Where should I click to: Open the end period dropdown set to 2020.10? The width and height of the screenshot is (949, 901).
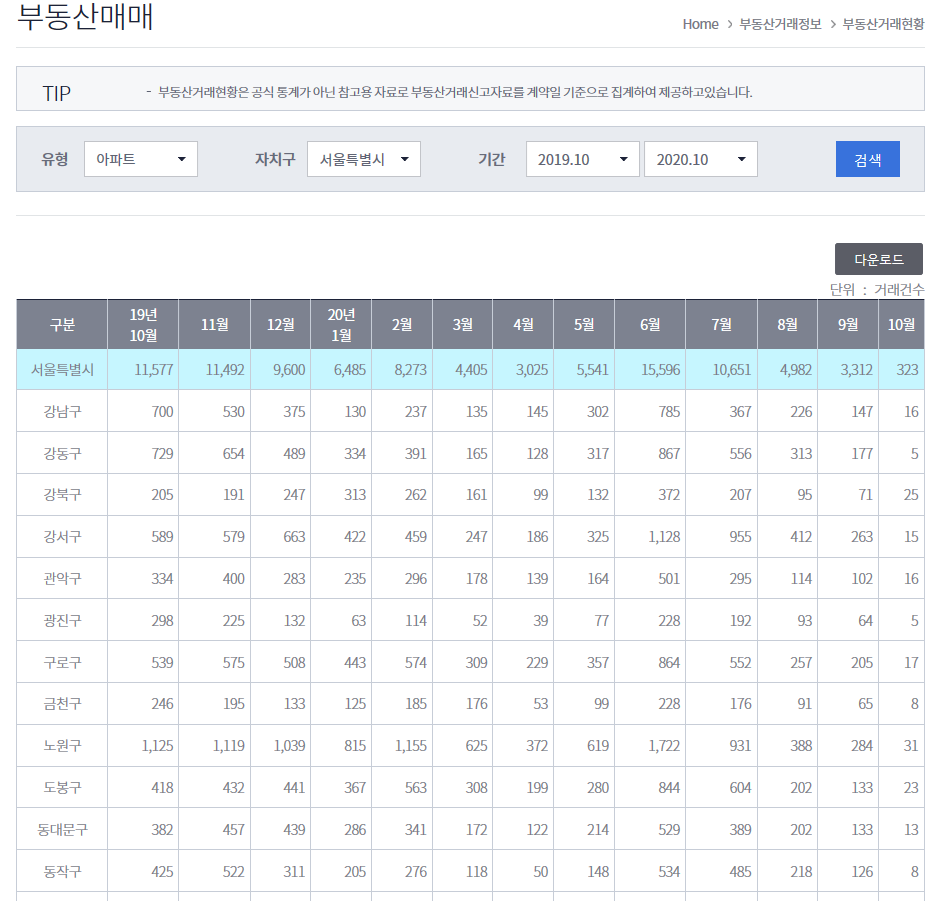pos(700,158)
